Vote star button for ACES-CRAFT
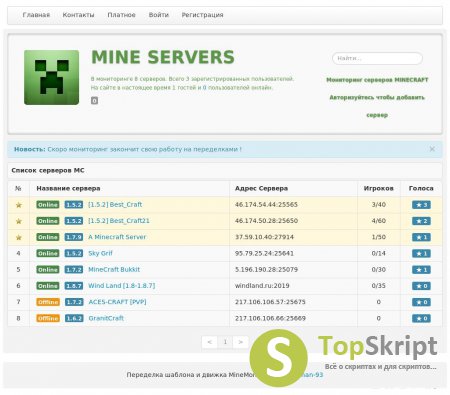The image size is (450, 395). click(421, 302)
